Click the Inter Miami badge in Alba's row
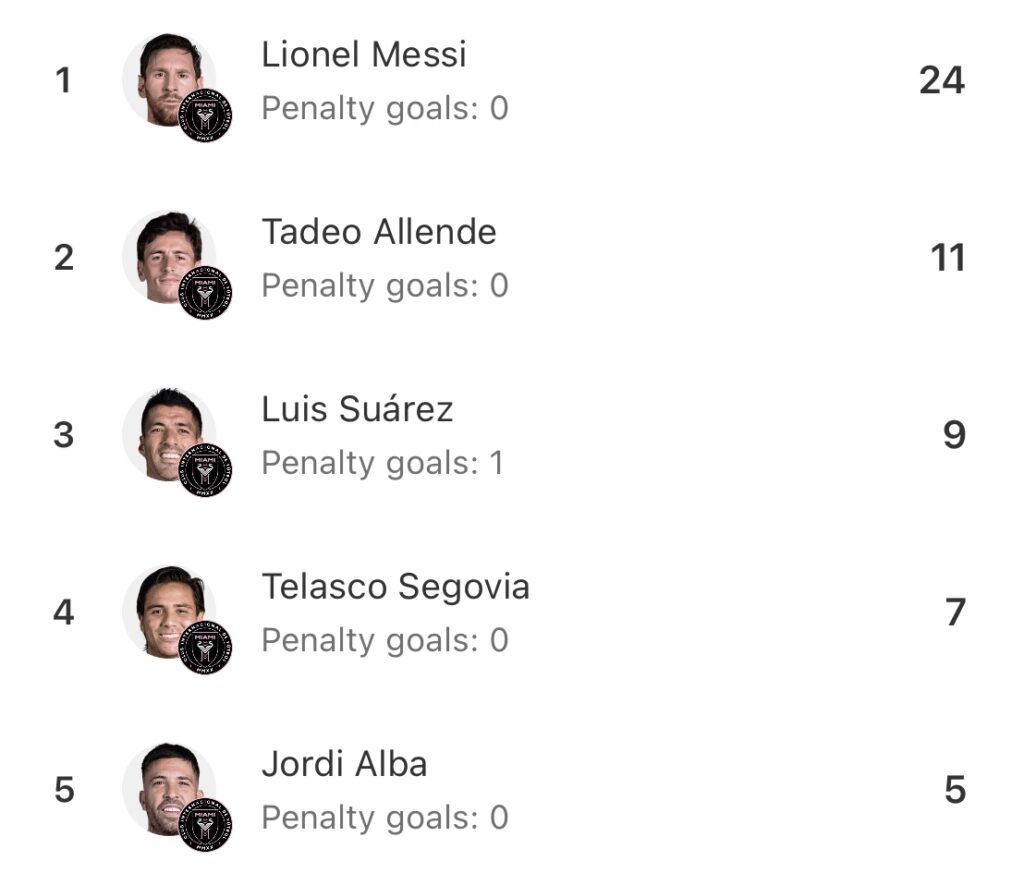 [205, 824]
